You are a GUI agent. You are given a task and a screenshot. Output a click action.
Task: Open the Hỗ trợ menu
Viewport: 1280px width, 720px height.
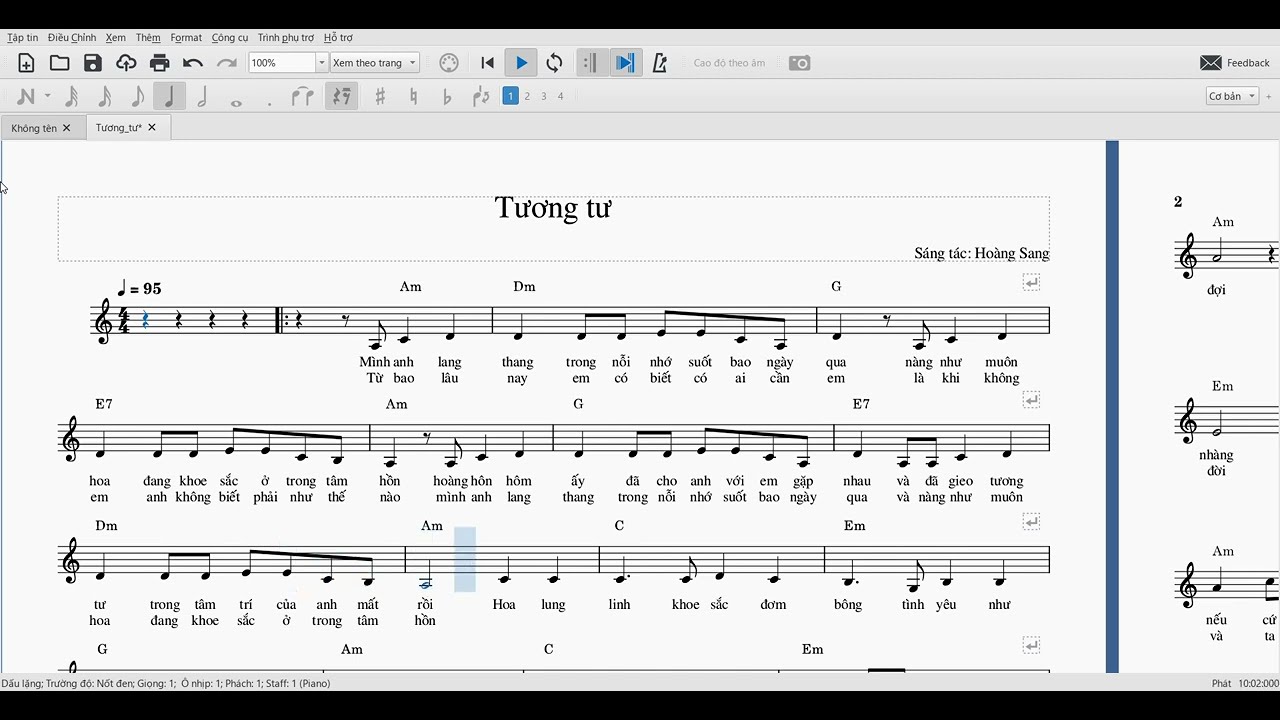(x=338, y=38)
